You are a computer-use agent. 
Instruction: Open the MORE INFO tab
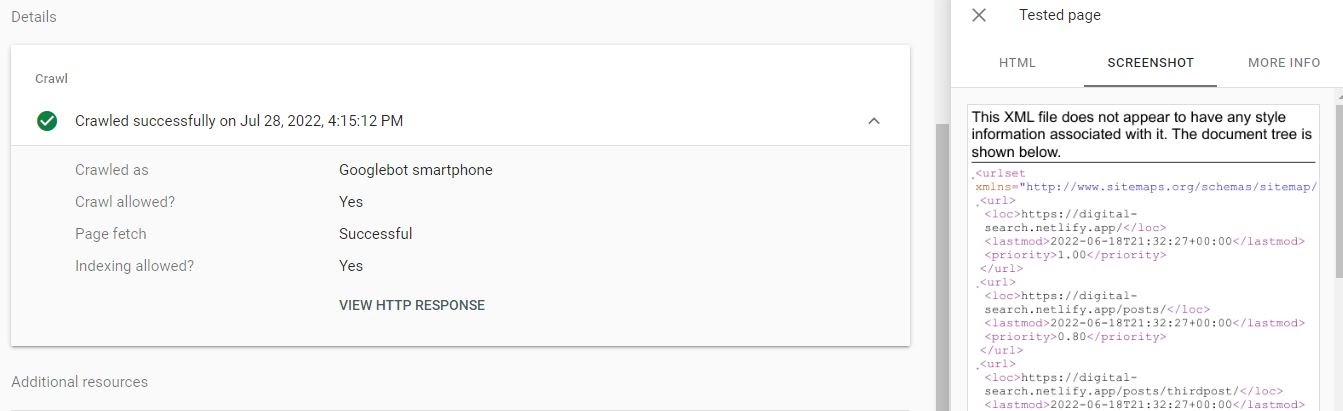coord(1284,62)
